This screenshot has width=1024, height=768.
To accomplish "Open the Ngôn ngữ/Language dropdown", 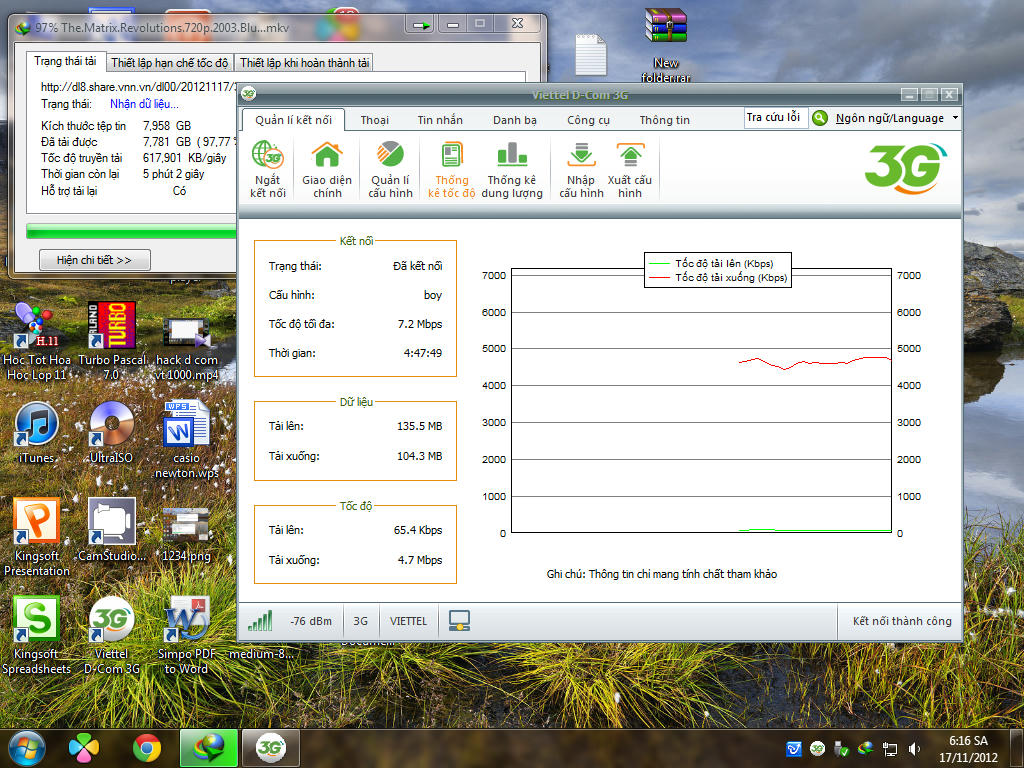I will 897,118.
